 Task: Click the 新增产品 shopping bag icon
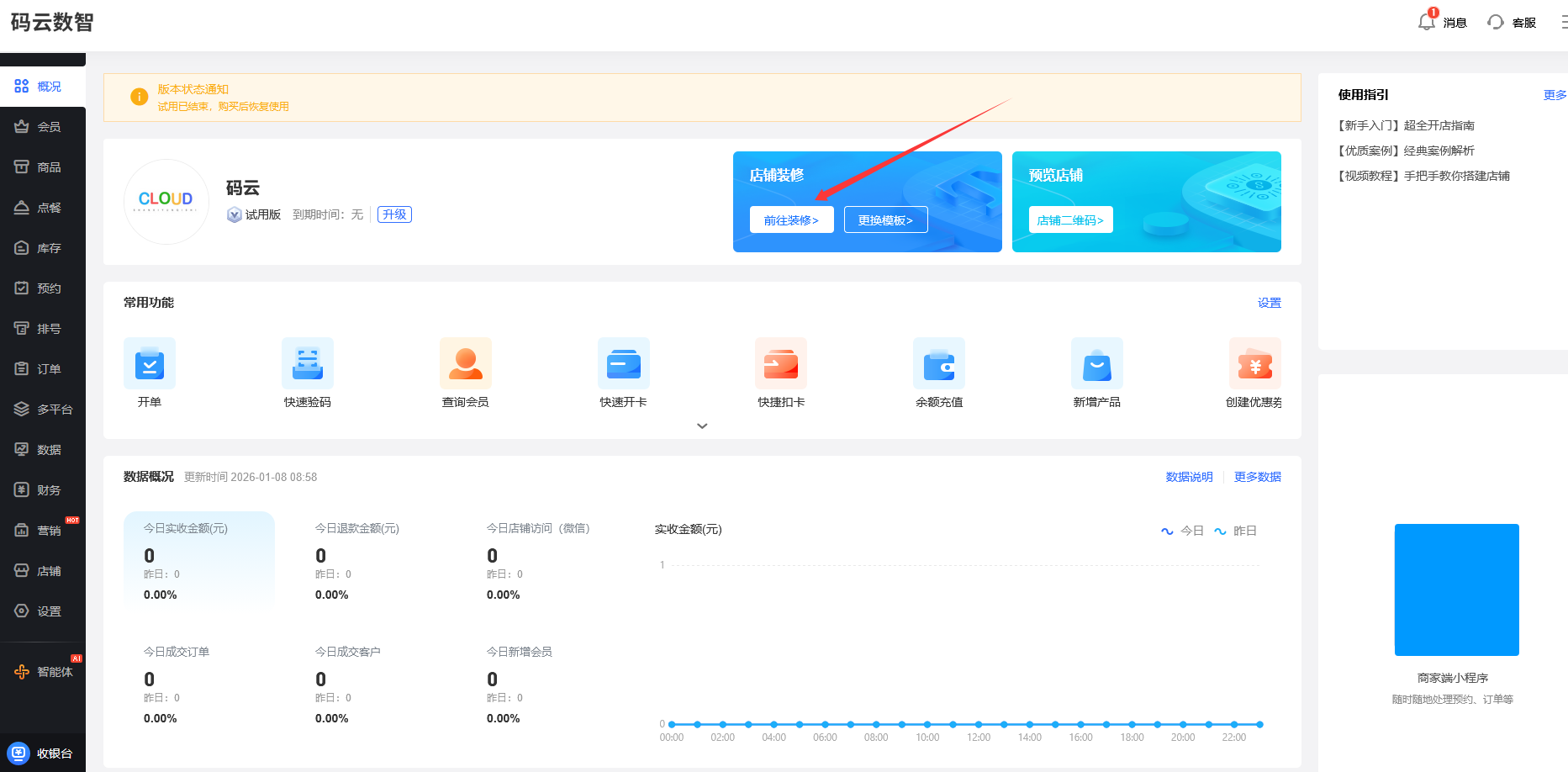[x=1097, y=363]
